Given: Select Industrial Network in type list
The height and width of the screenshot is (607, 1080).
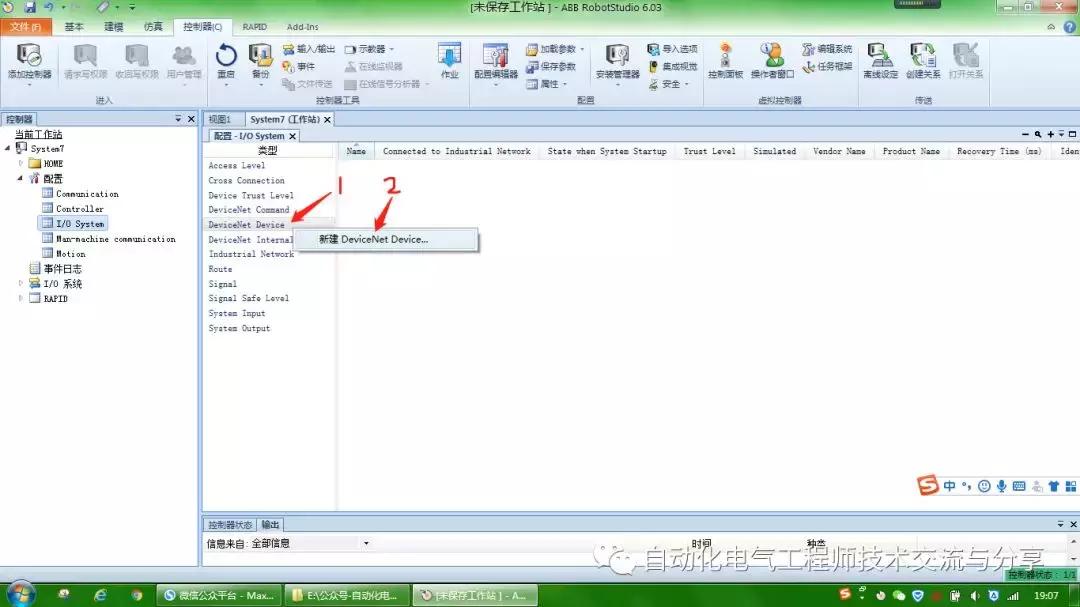Looking at the screenshot, I should (251, 254).
